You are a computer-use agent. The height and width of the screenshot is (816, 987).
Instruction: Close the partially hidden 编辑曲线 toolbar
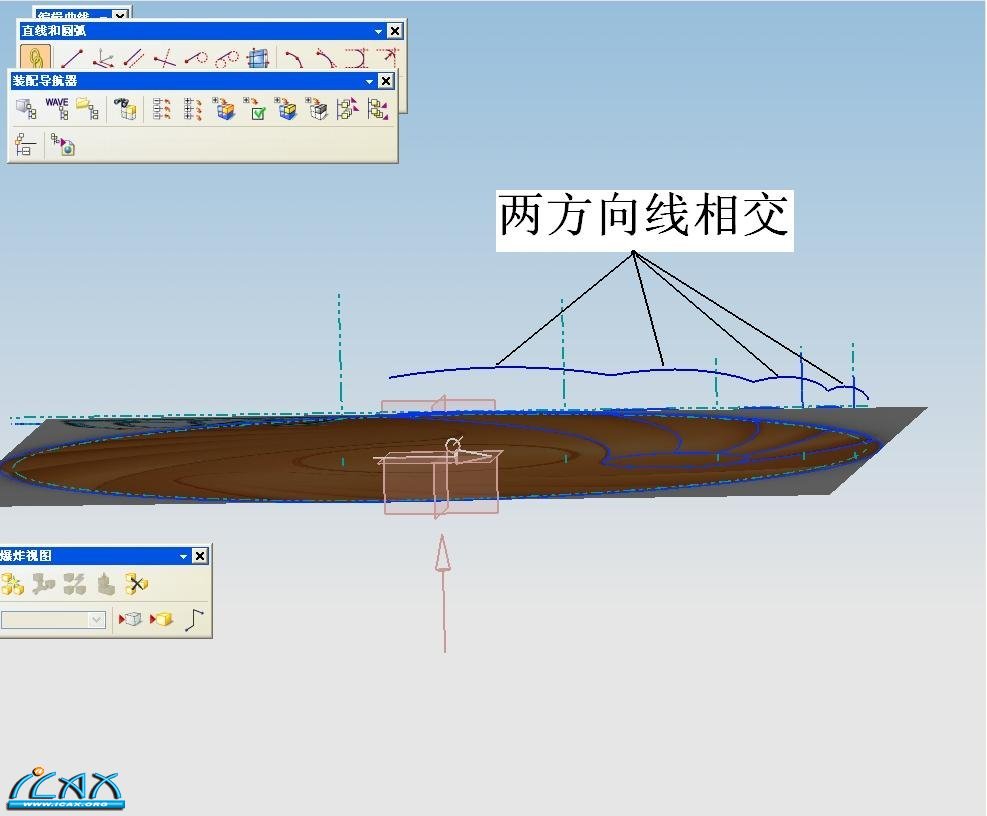click(x=120, y=14)
